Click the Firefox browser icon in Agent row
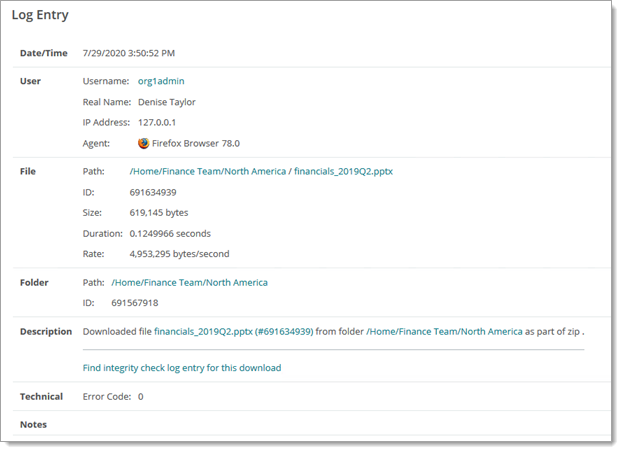 [143, 143]
